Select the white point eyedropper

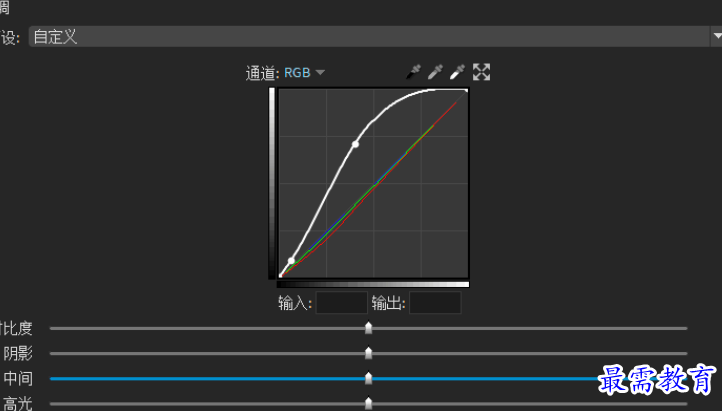(x=457, y=72)
